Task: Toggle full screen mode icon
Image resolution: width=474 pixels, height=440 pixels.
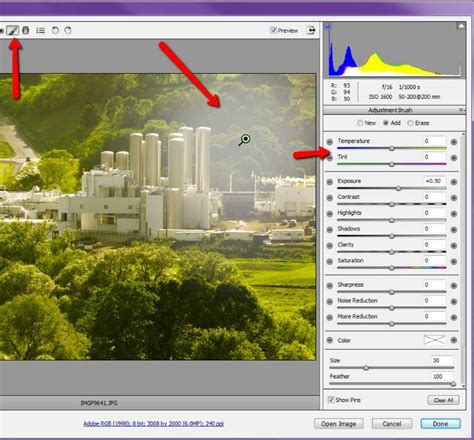Action: tap(311, 30)
